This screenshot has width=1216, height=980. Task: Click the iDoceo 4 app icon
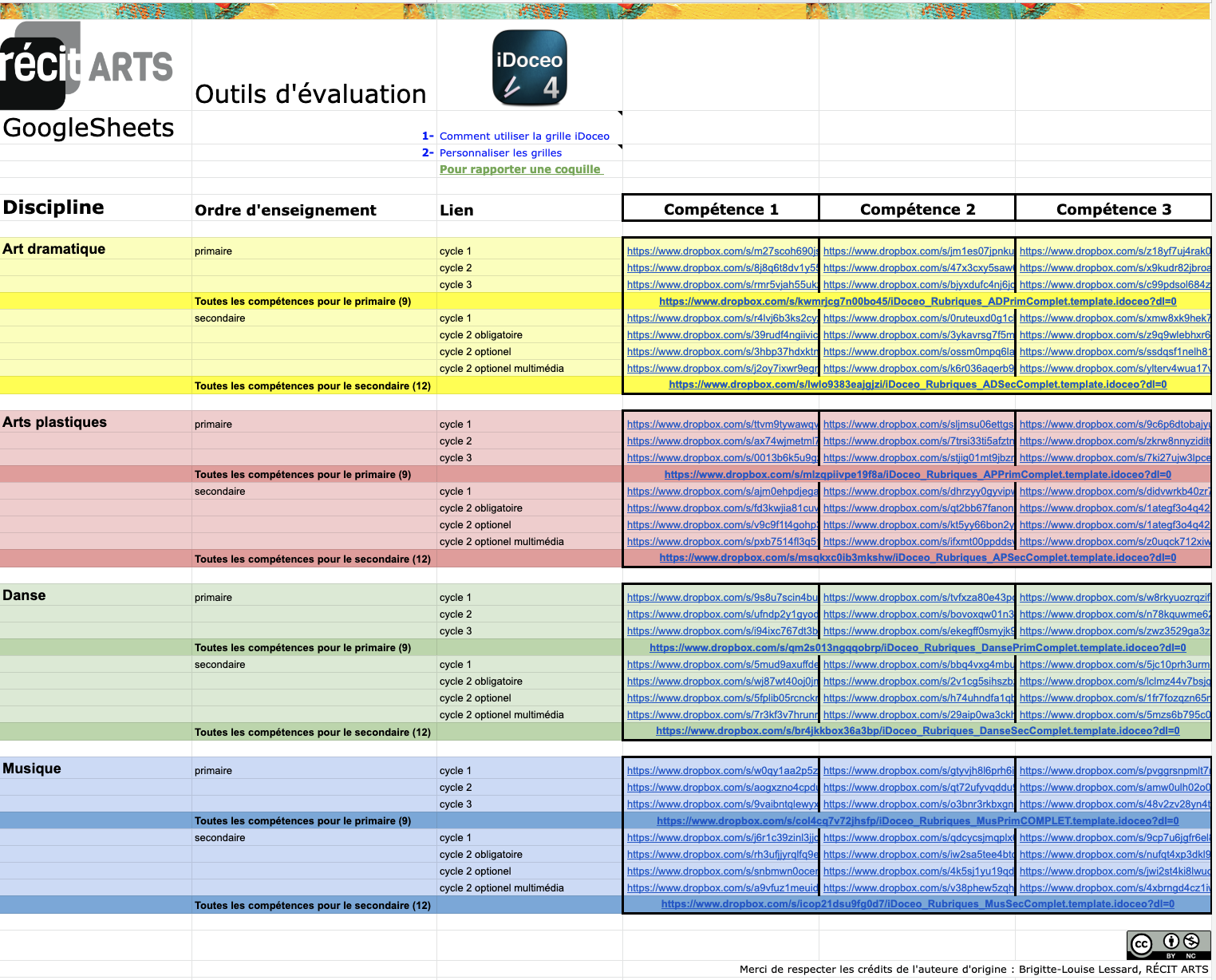pyautogui.click(x=530, y=69)
